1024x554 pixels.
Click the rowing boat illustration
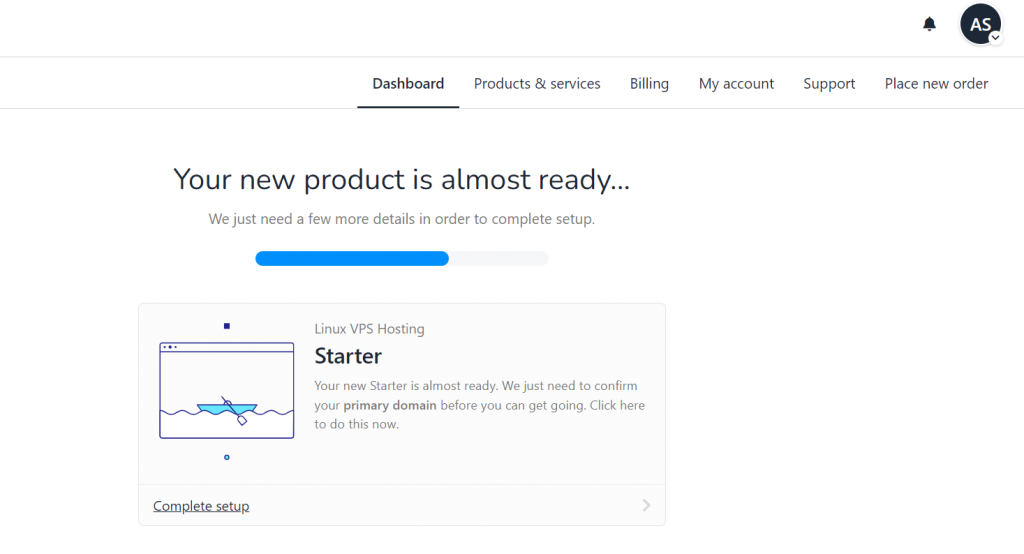point(227,406)
